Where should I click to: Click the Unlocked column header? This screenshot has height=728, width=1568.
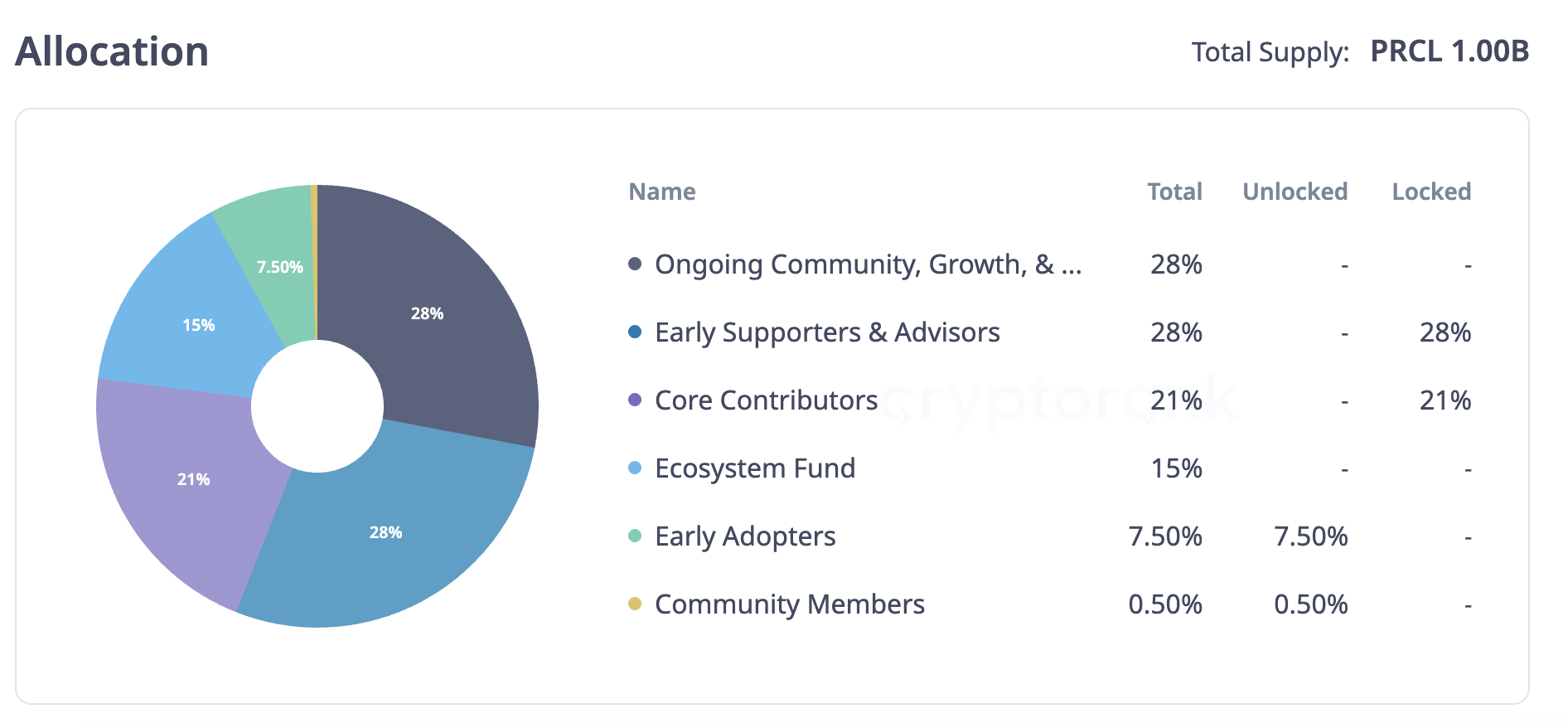(x=1295, y=192)
